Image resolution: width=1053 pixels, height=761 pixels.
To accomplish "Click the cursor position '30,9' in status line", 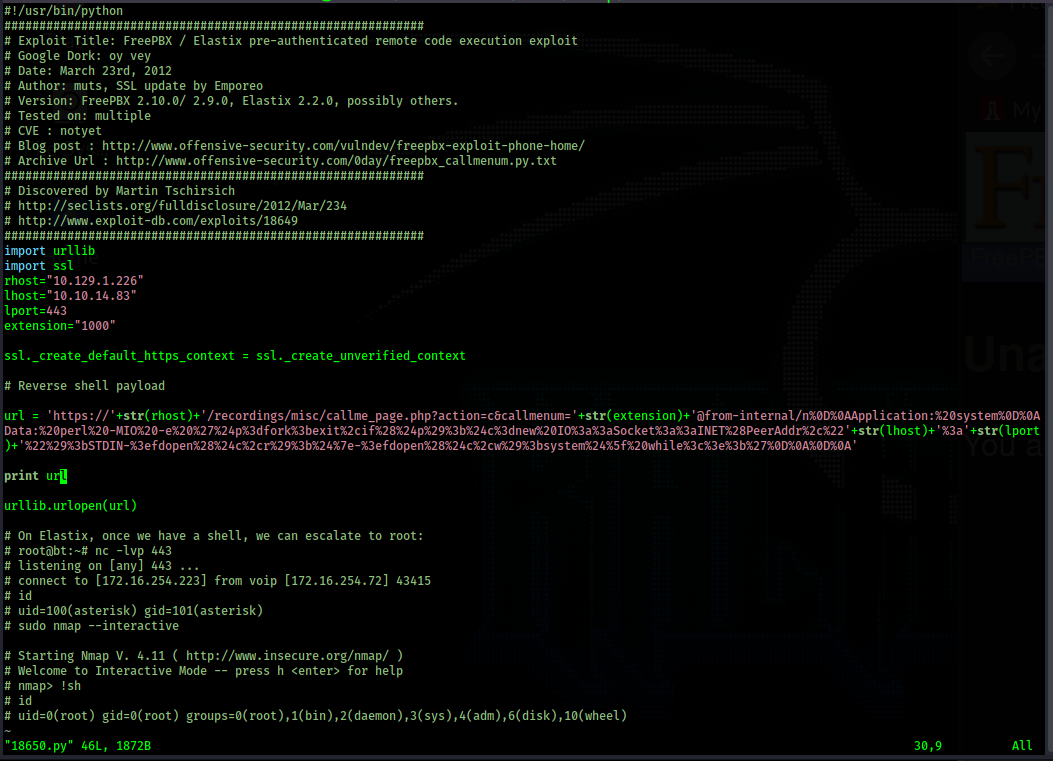I will pos(928,746).
